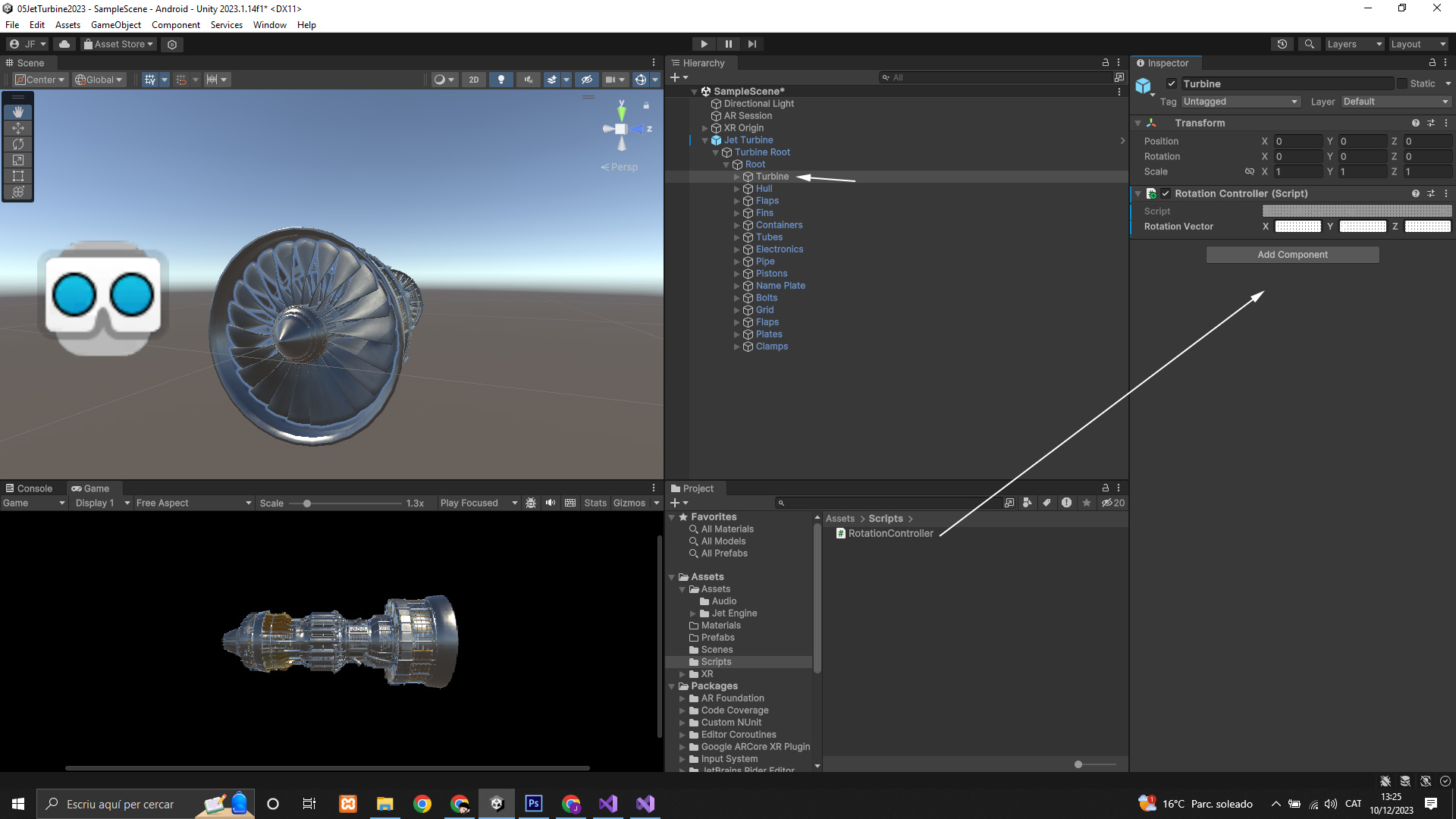
Task: Enable the Static checkbox
Action: click(1402, 84)
